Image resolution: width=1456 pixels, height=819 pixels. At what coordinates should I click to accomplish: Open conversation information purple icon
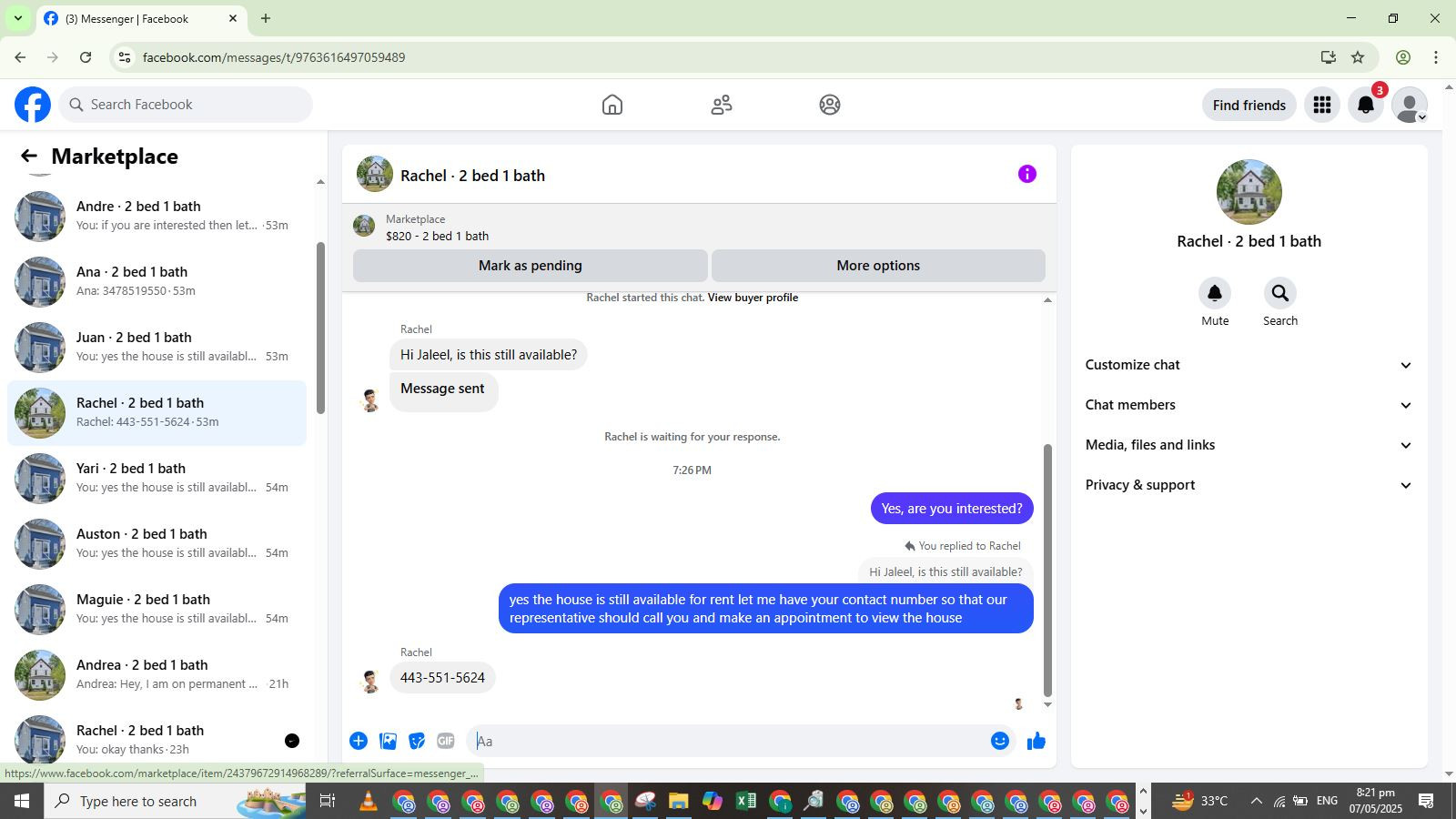(x=1027, y=174)
